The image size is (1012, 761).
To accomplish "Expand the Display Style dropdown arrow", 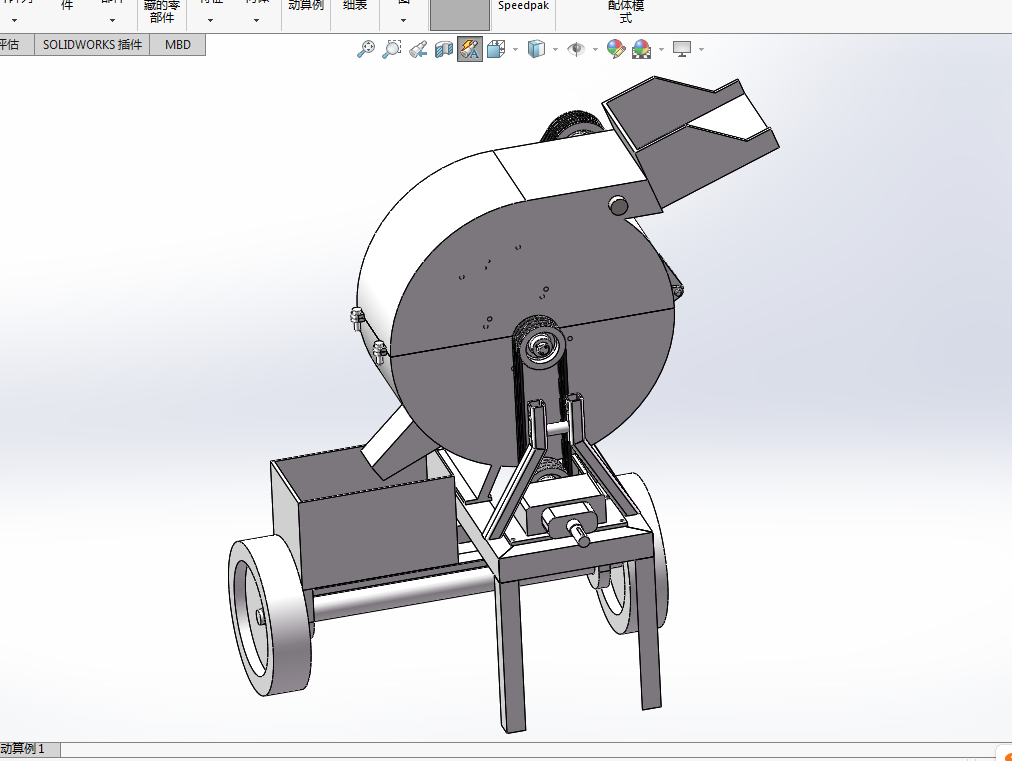I will [555, 50].
